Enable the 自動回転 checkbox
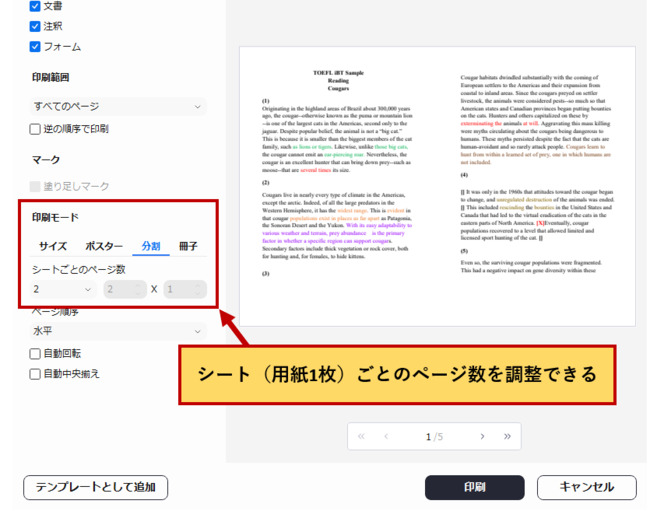 coord(35,354)
